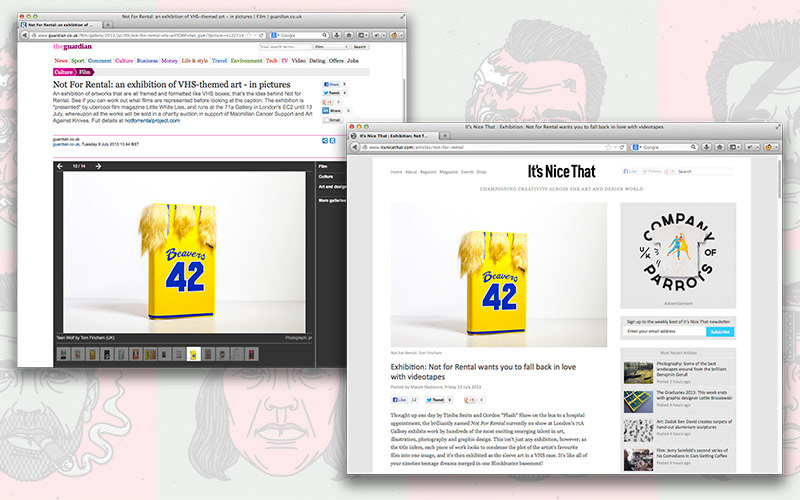The width and height of the screenshot is (800, 500).
Task: Open the Environment section on the Guardian
Action: tap(246, 60)
